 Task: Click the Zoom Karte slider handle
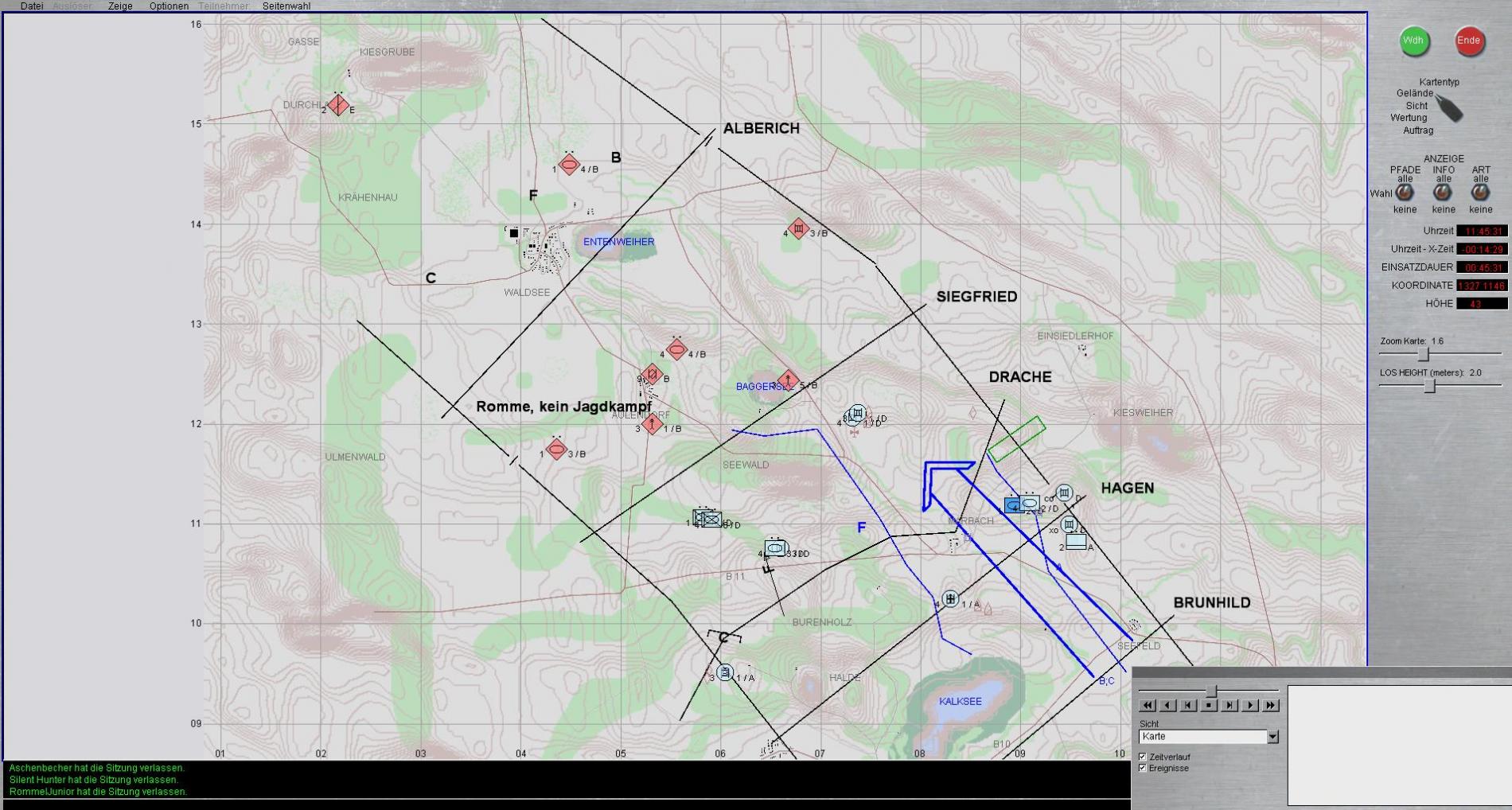1424,354
